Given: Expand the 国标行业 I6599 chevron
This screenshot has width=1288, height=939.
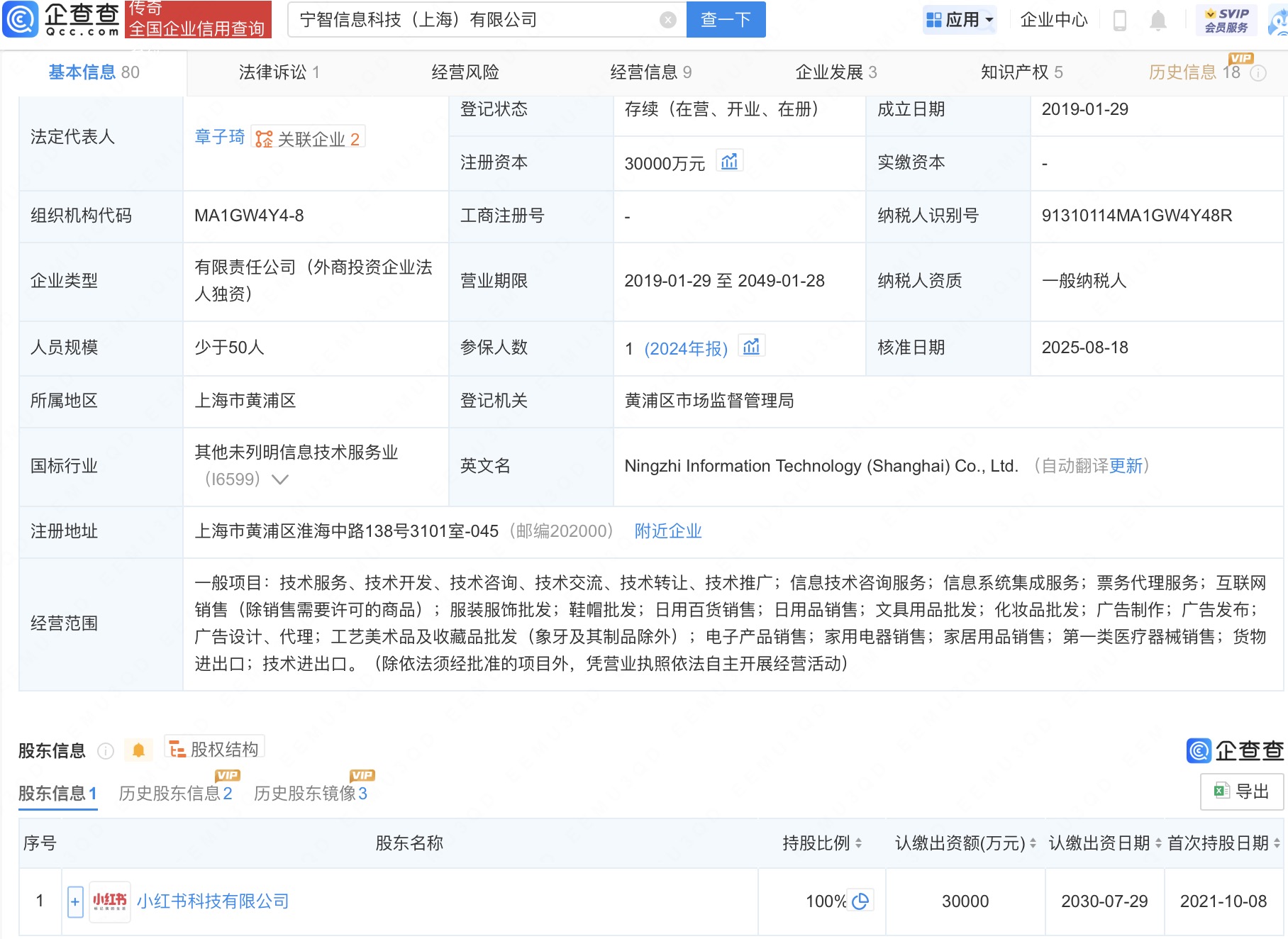Looking at the screenshot, I should point(280,479).
